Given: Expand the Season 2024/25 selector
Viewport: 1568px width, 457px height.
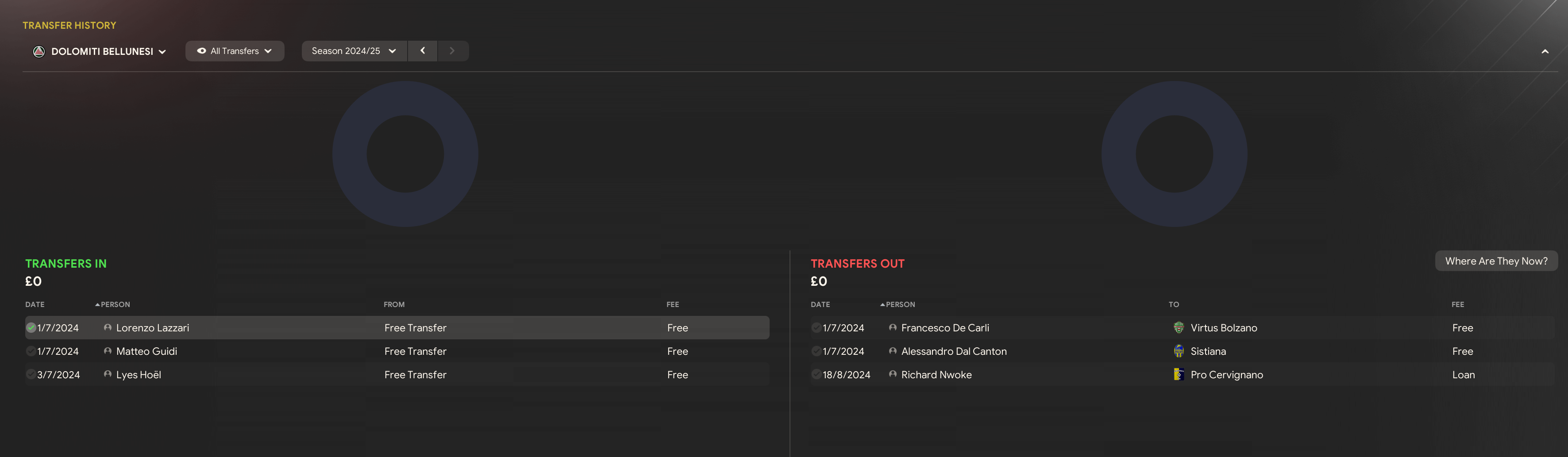Looking at the screenshot, I should 354,51.
